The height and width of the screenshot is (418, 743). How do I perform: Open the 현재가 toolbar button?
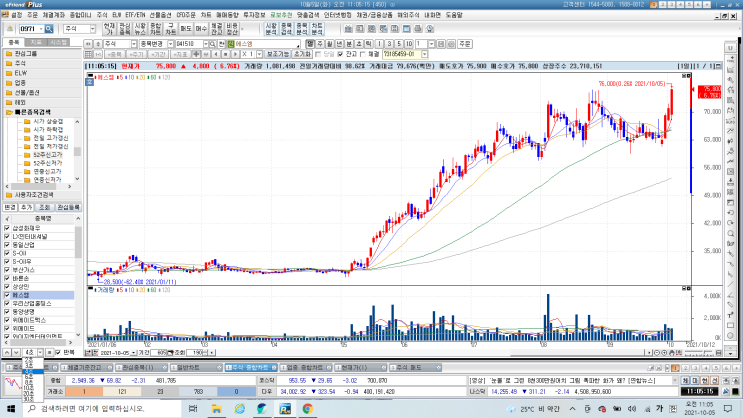point(109,29)
